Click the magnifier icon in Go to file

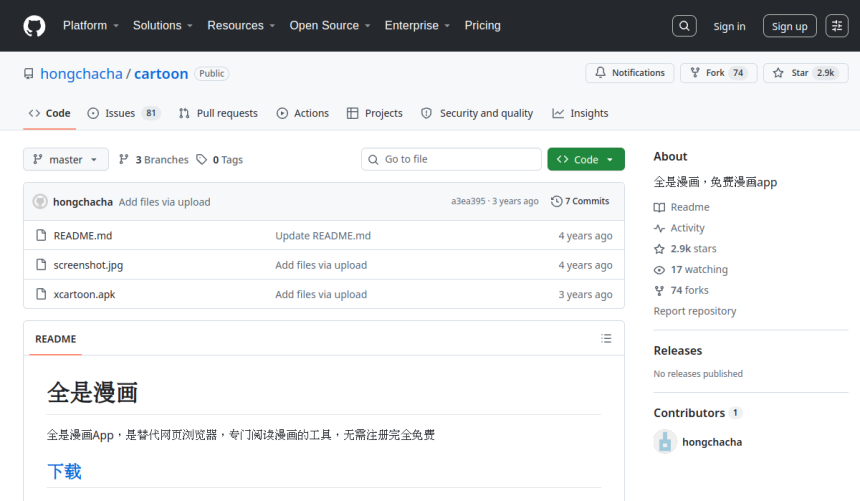pyautogui.click(x=374, y=159)
